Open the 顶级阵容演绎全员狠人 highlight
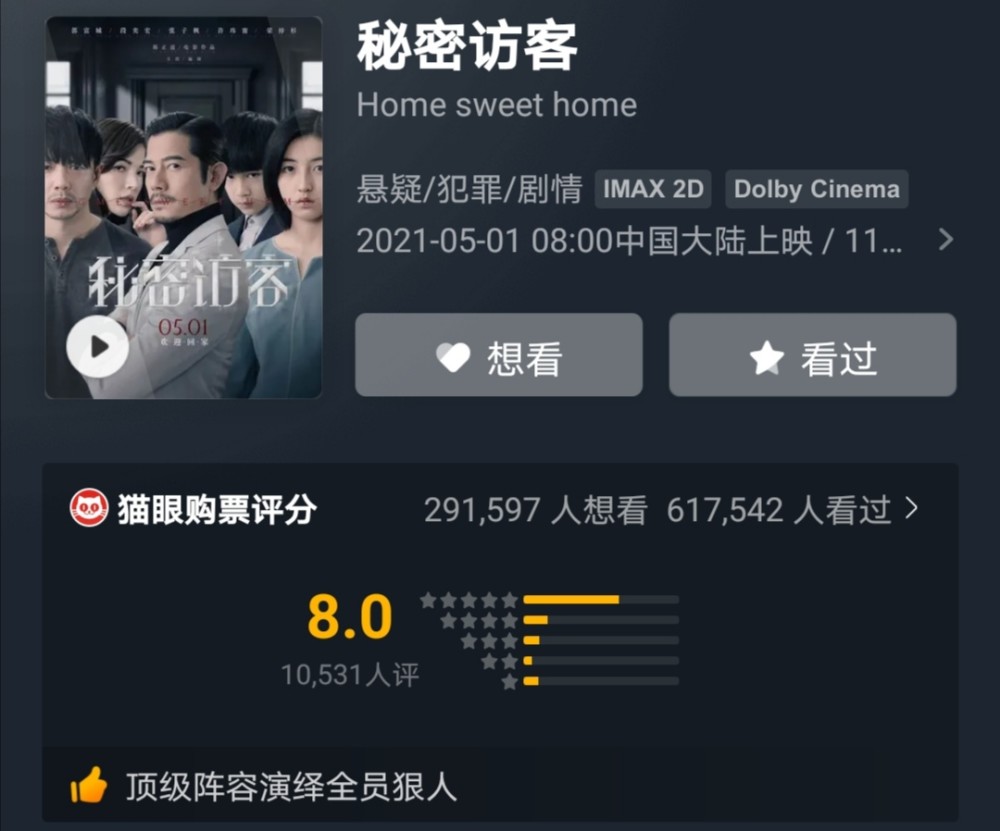The width and height of the screenshot is (1000, 831). [291, 786]
